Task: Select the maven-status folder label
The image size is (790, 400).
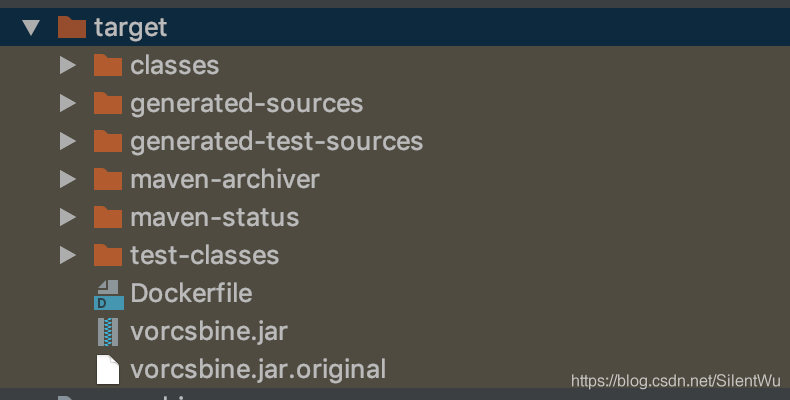Action: (214, 218)
